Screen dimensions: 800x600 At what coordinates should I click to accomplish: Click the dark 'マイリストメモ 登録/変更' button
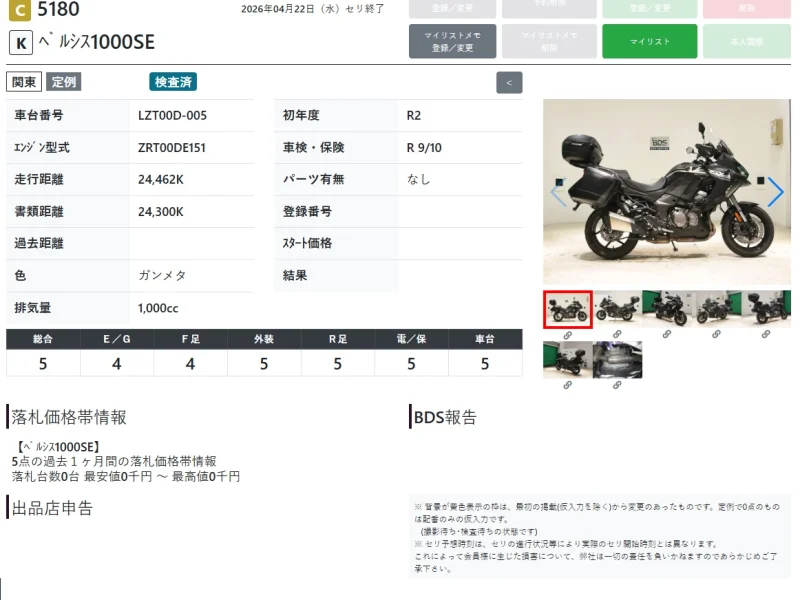pyautogui.click(x=453, y=41)
